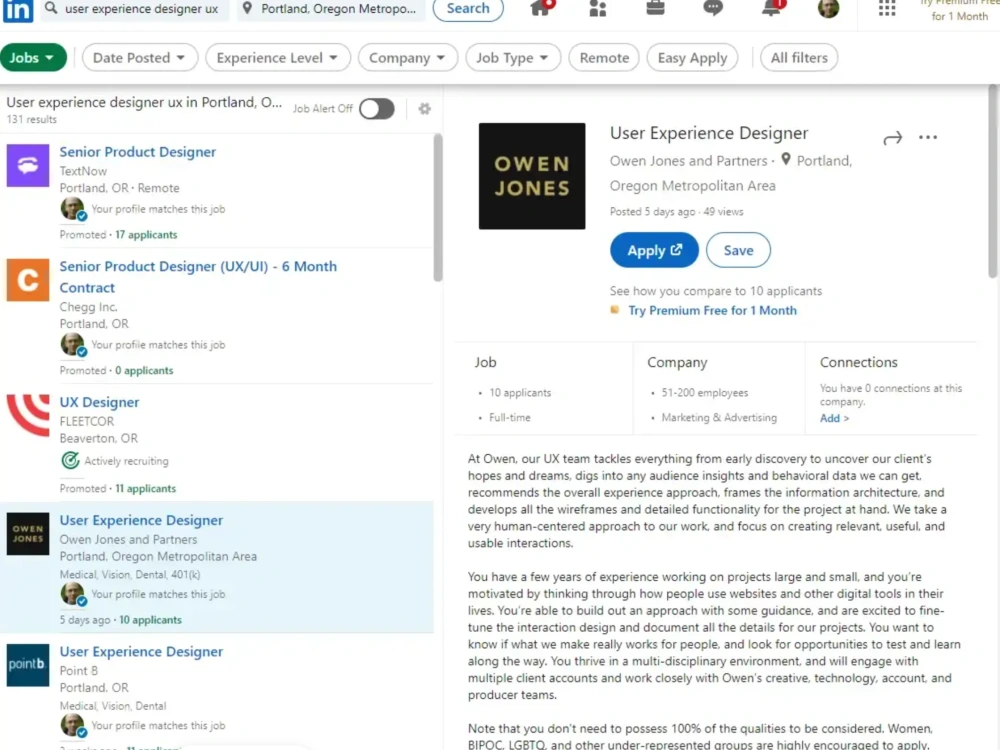Expand the Job Type filter

[x=513, y=57]
